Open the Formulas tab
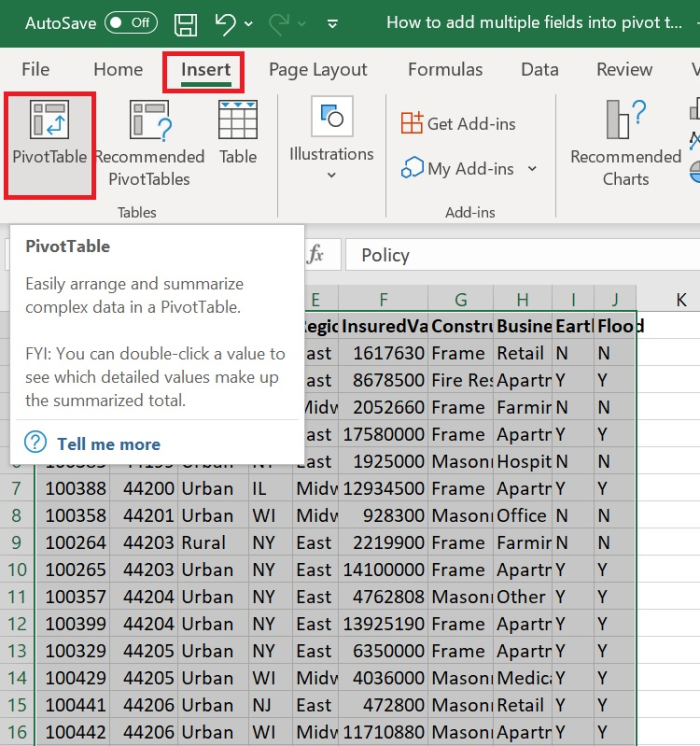Viewport: 700px width, 746px height. point(445,70)
